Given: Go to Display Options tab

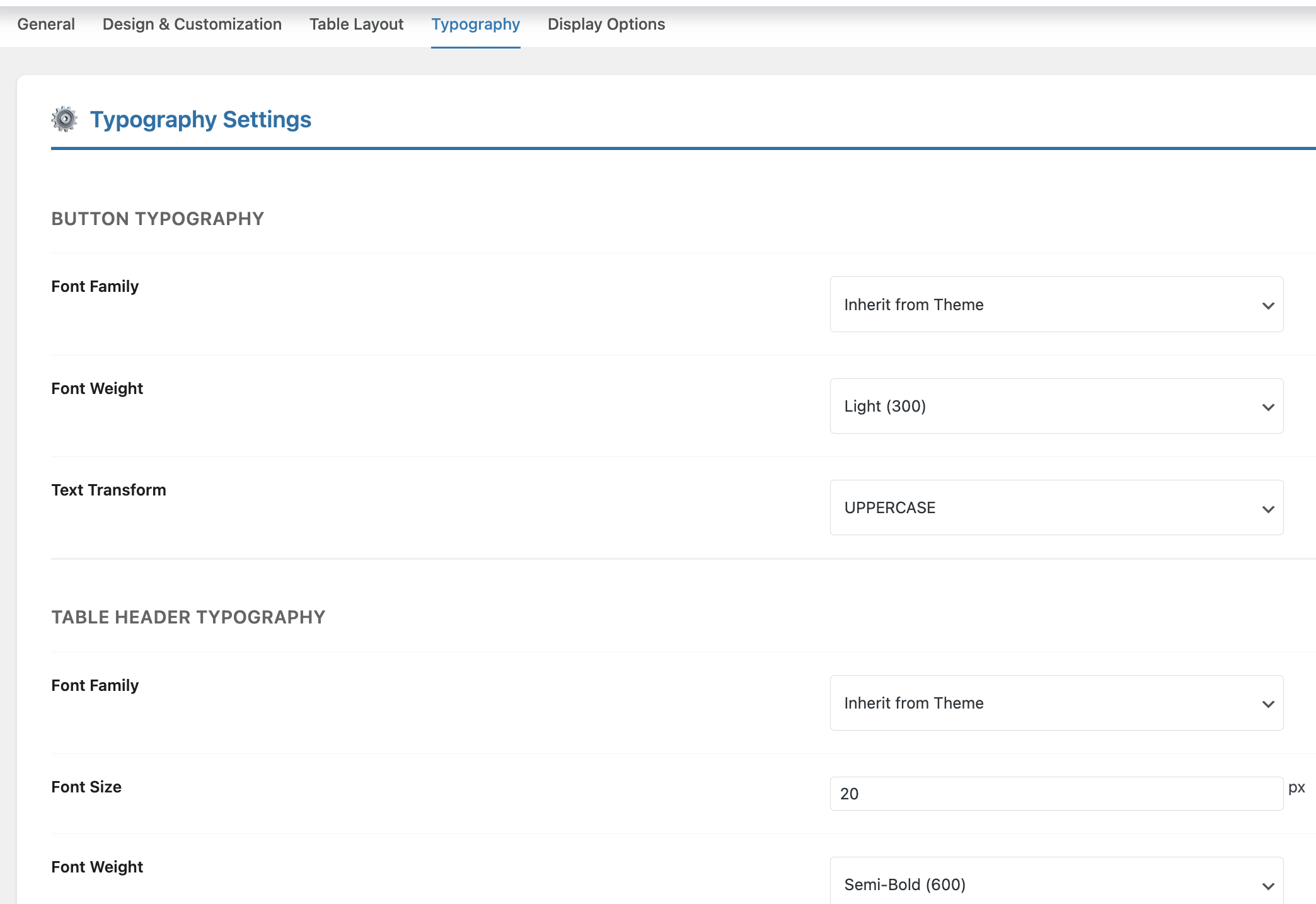Looking at the screenshot, I should pos(606,24).
